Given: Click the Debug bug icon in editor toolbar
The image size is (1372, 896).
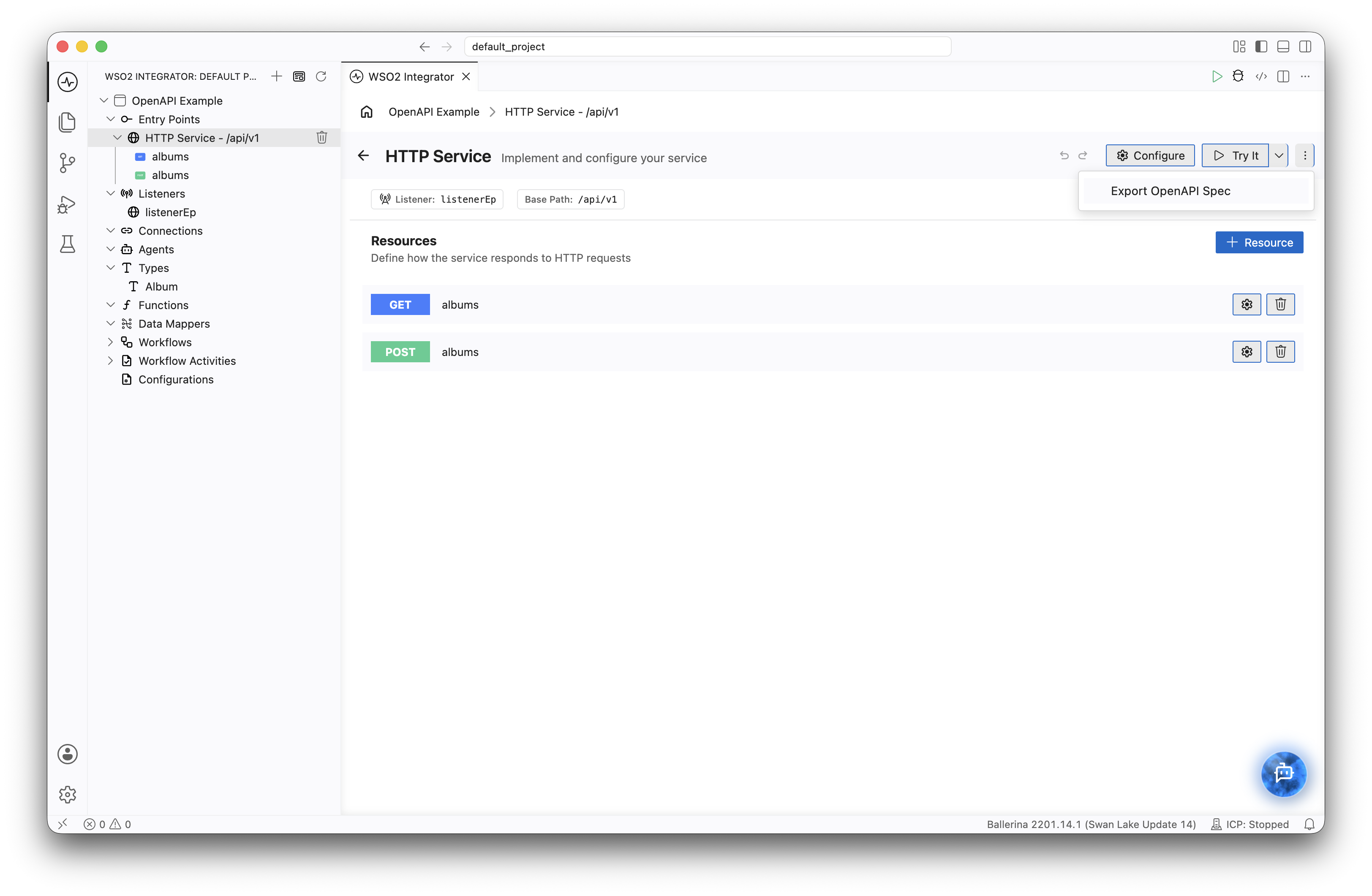Looking at the screenshot, I should (x=1238, y=76).
